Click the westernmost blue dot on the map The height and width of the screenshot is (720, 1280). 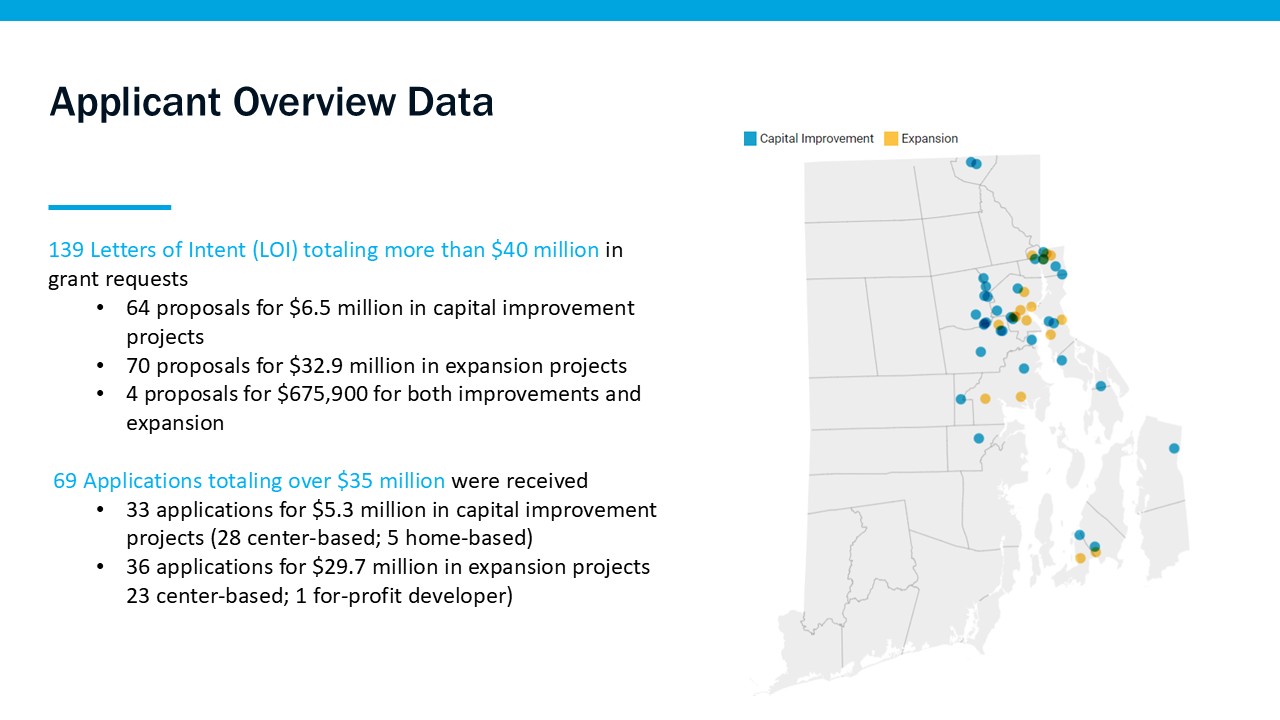tap(961, 399)
